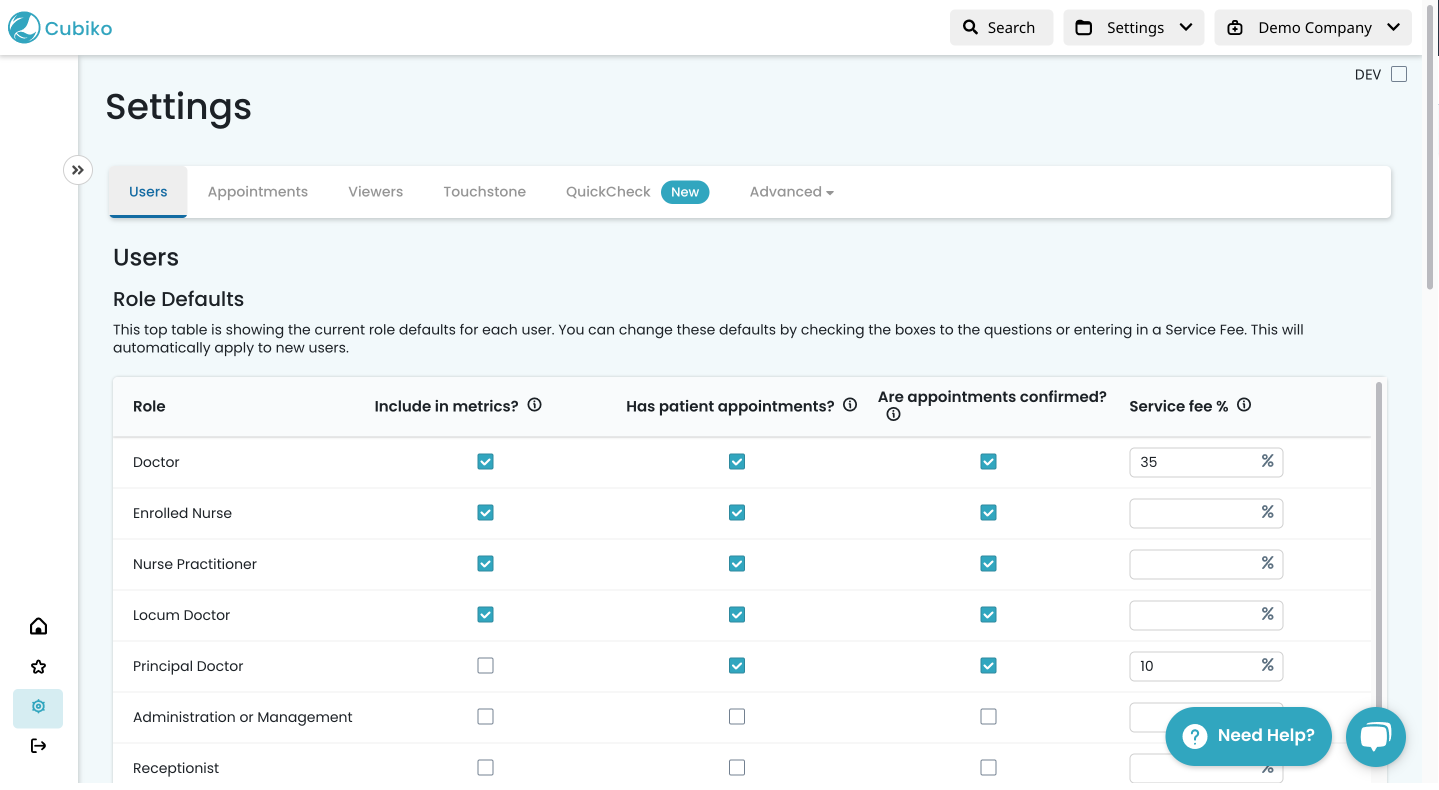Switch to the Appointments tab
The image size is (1439, 790).
(x=257, y=191)
